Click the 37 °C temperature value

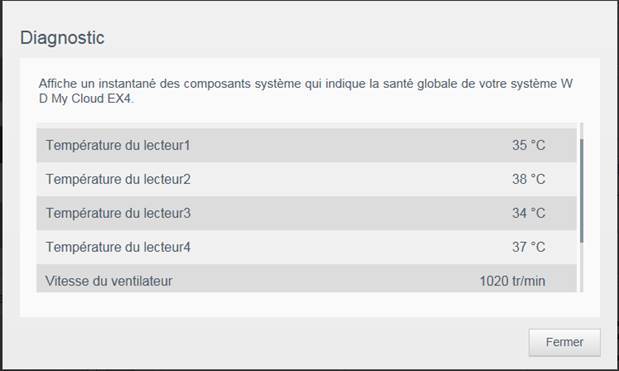tap(529, 247)
